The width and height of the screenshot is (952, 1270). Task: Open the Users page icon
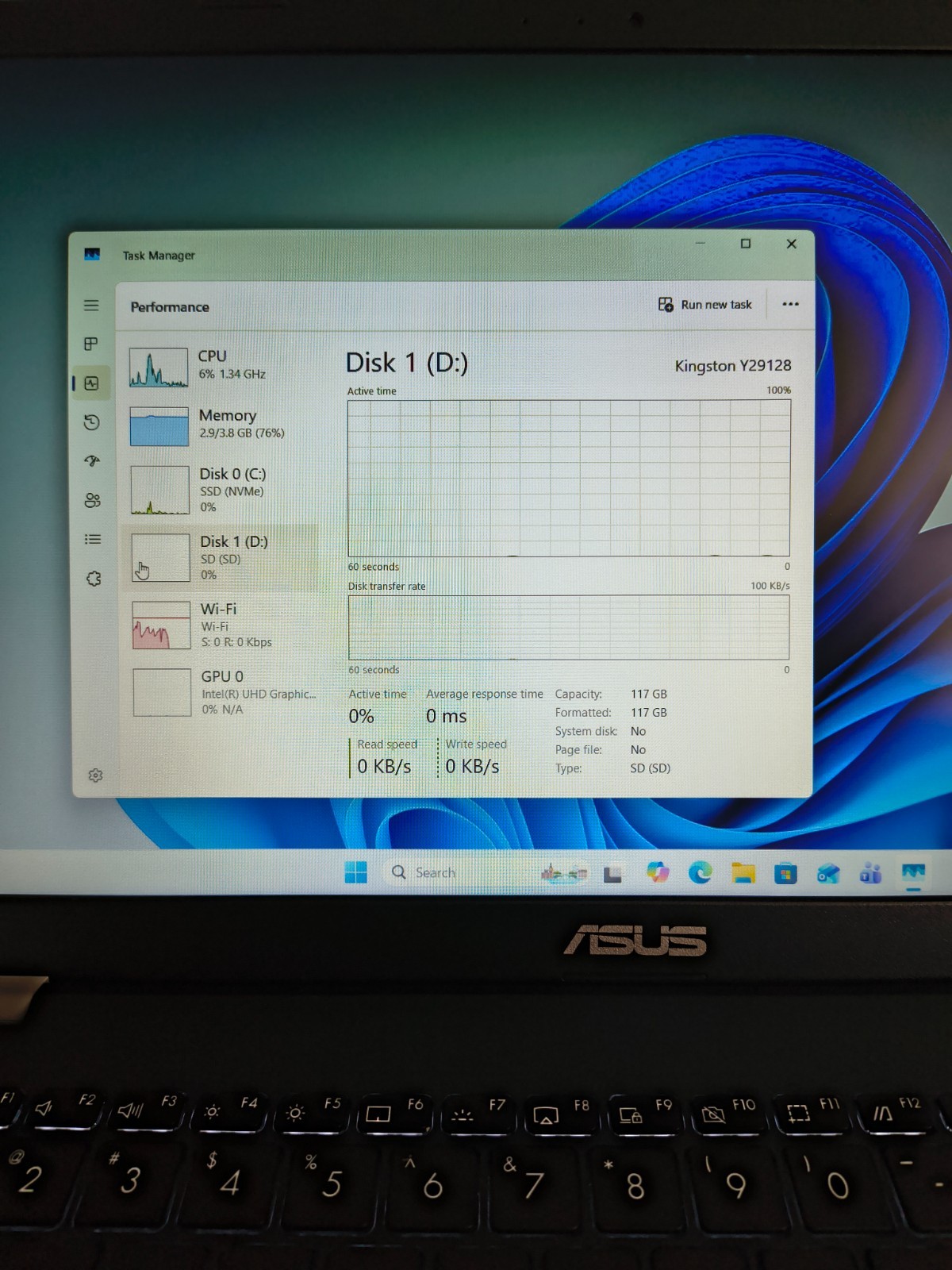[93, 500]
